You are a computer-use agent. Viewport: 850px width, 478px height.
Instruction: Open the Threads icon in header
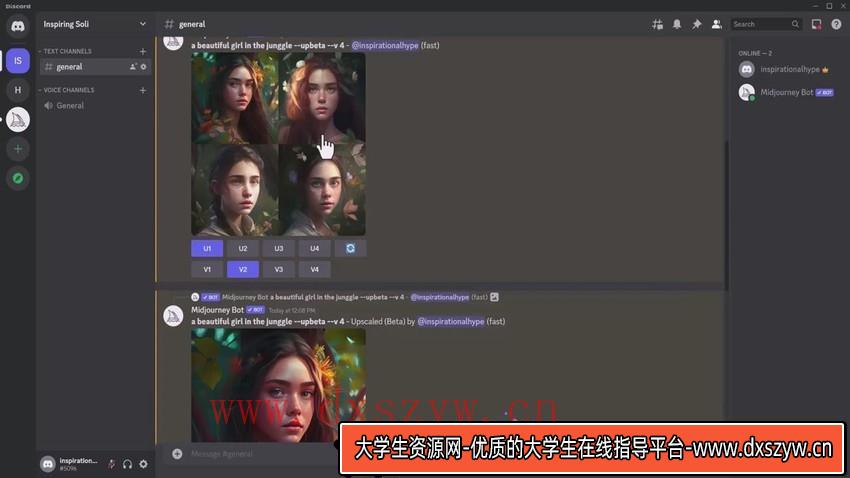point(657,24)
